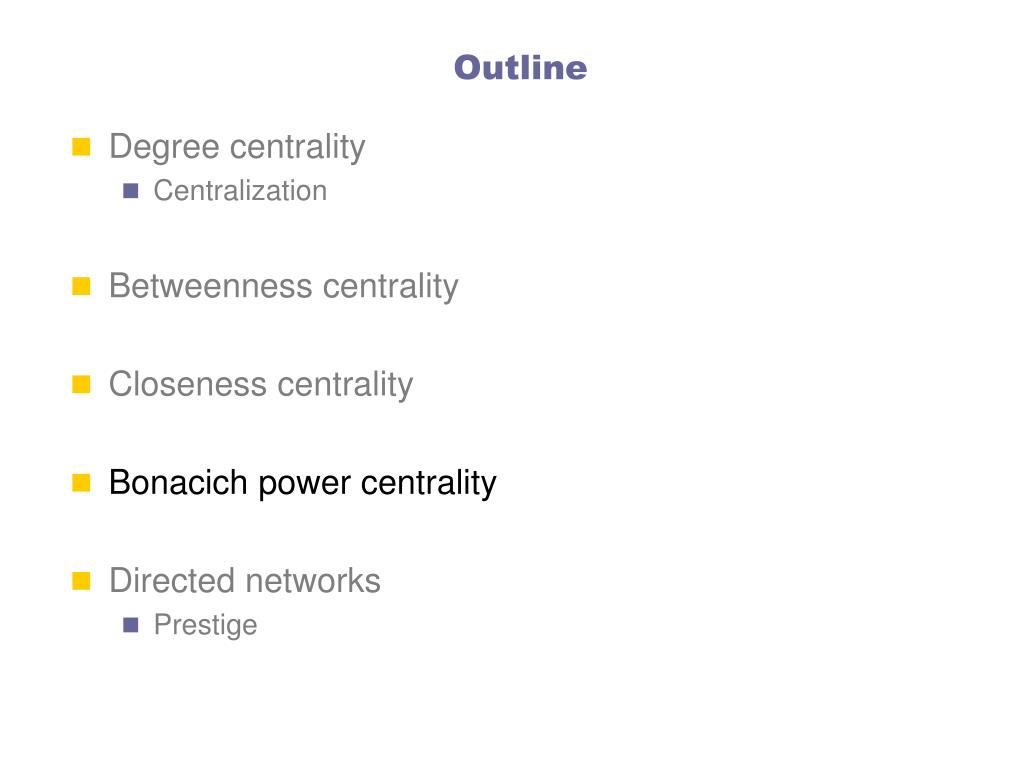1024x768 pixels.
Task: Select the Prestige sub-item text
Action: [x=206, y=626]
